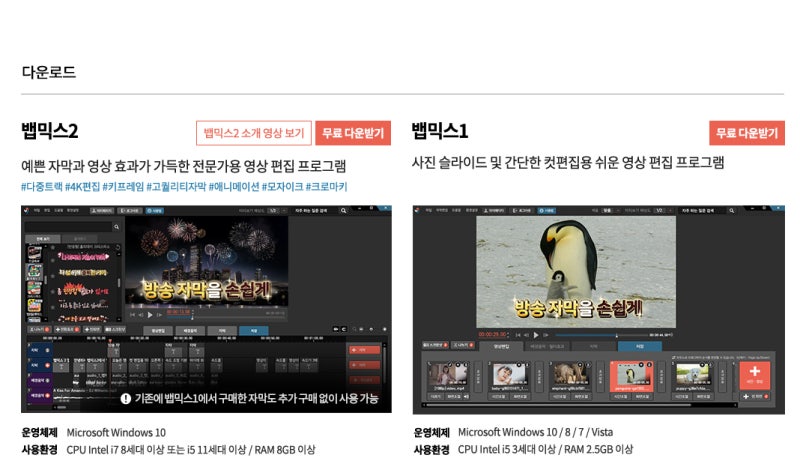This screenshot has height=461, width=800.
Task: Click the 뱁믹스2 소개 영상 보기 button
Action: pyautogui.click(x=254, y=133)
